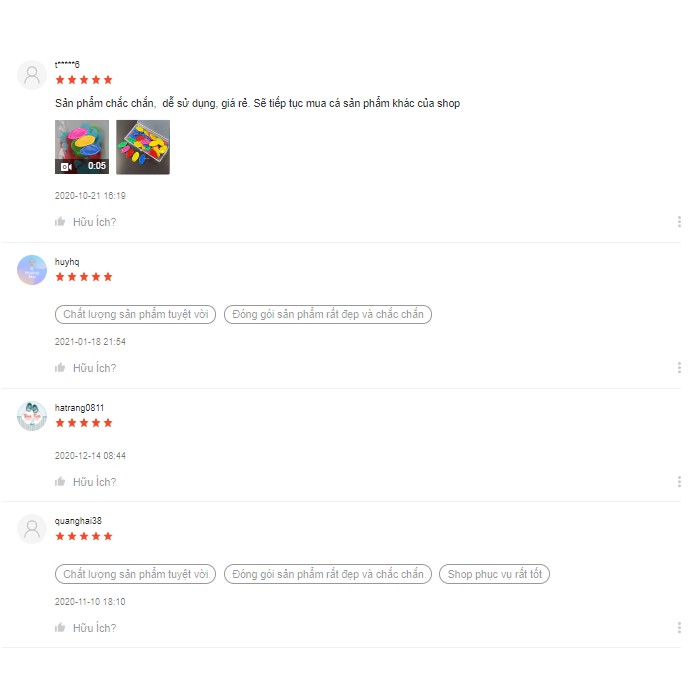Viewport: 700px width, 700px height.
Task: Open three-dot menu for hatrang0811's review
Action: (x=679, y=482)
